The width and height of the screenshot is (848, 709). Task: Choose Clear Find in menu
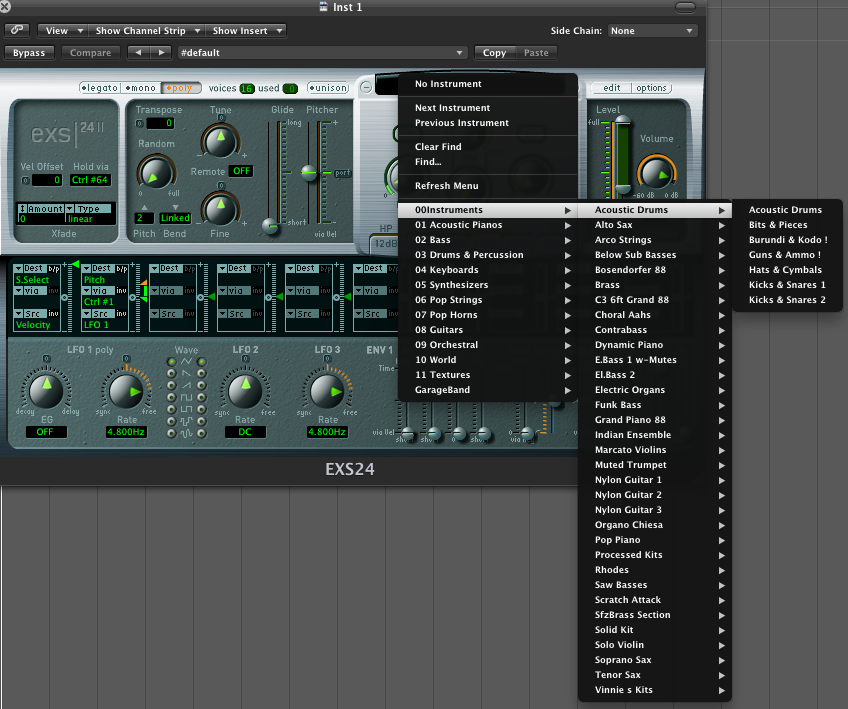[x=487, y=147]
